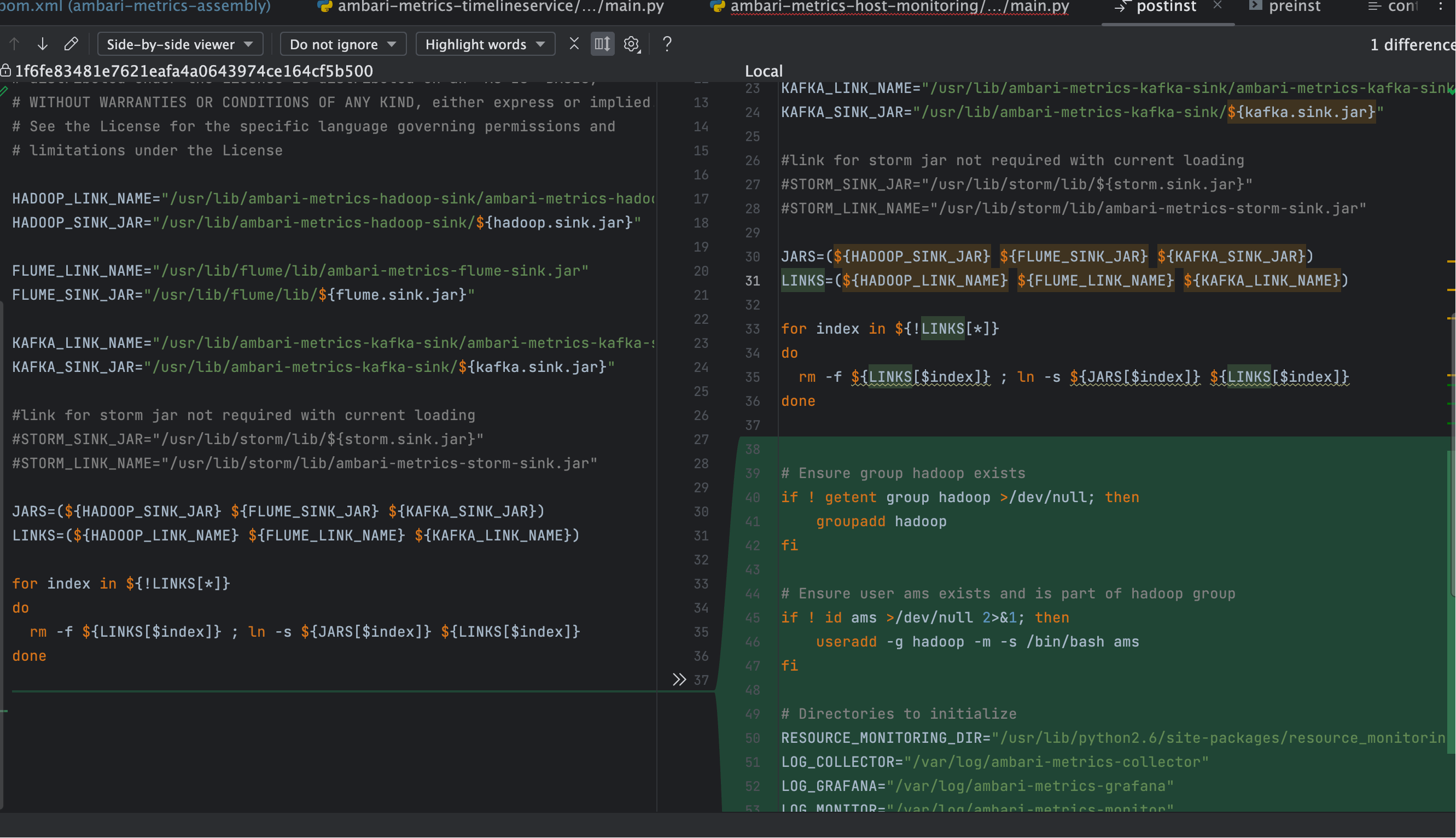Click the LOG_GRAFANA line
Viewport: 1456px width, 838px height.
[977, 787]
